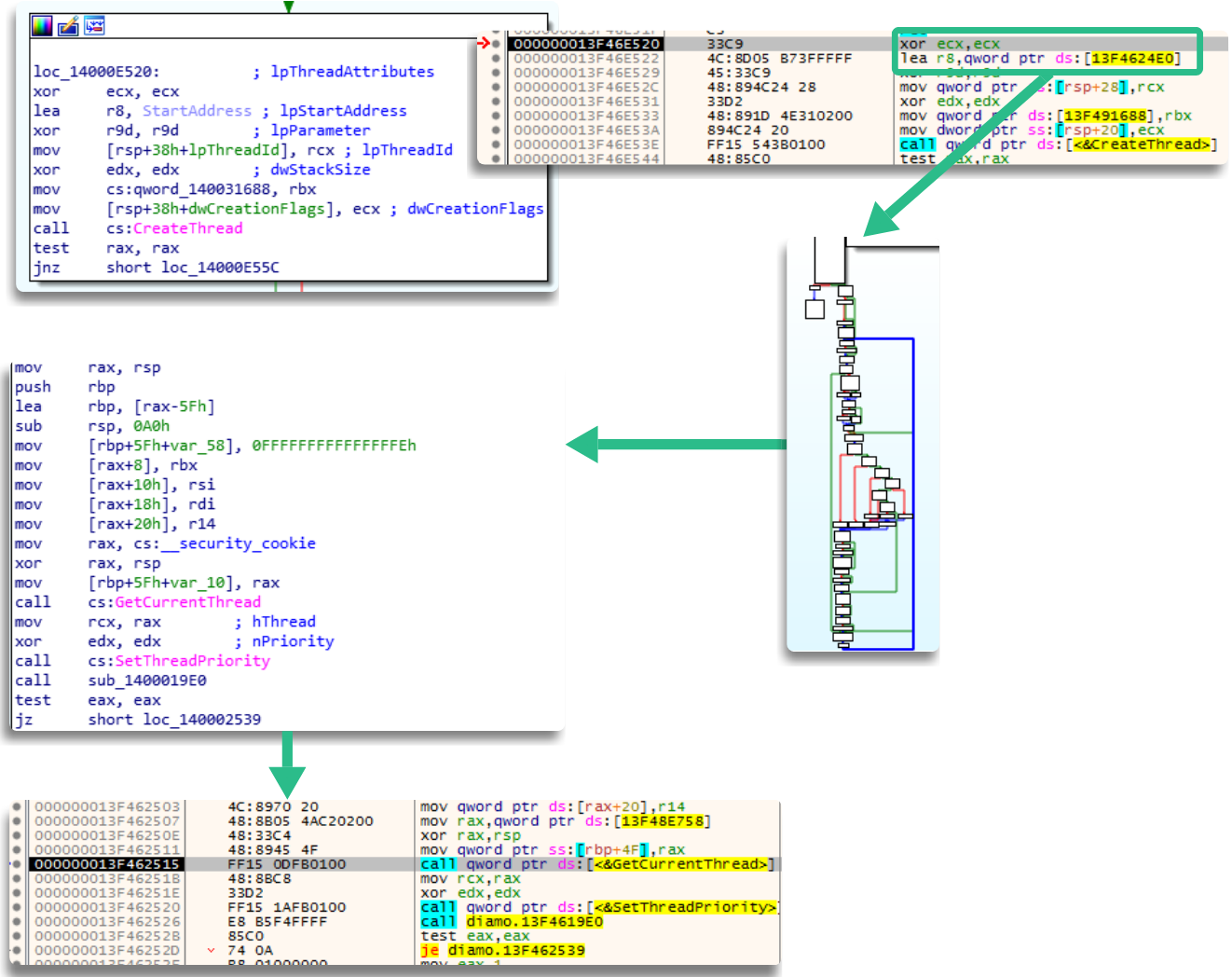Toggle breakpoint dot at address 000000013F462511
The image size is (1232, 977).
click(x=17, y=849)
